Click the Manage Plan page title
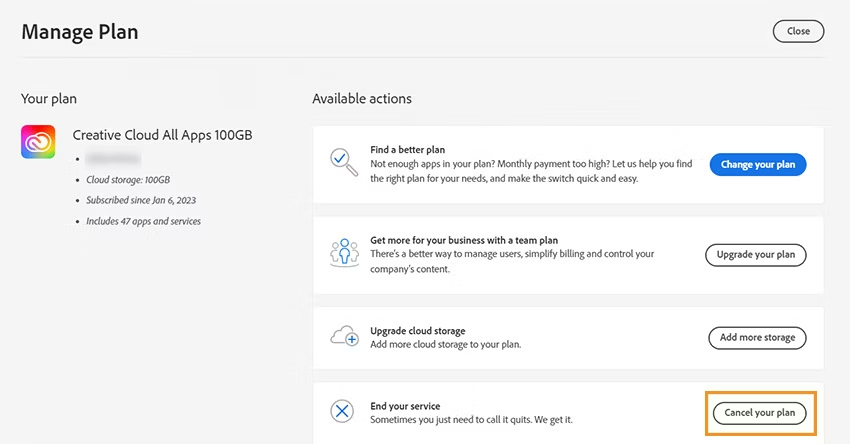 (80, 32)
